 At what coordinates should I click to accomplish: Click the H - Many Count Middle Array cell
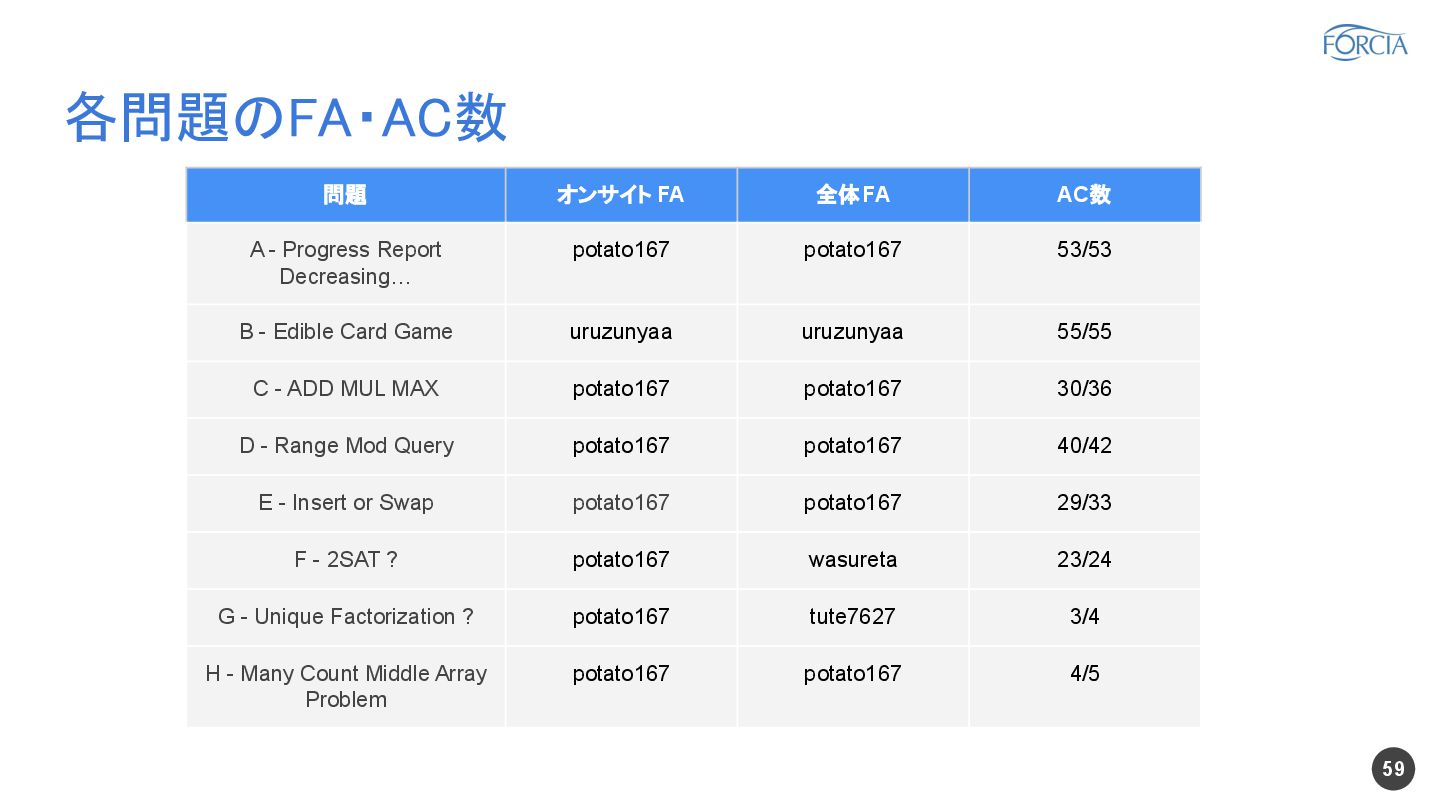[x=345, y=686]
